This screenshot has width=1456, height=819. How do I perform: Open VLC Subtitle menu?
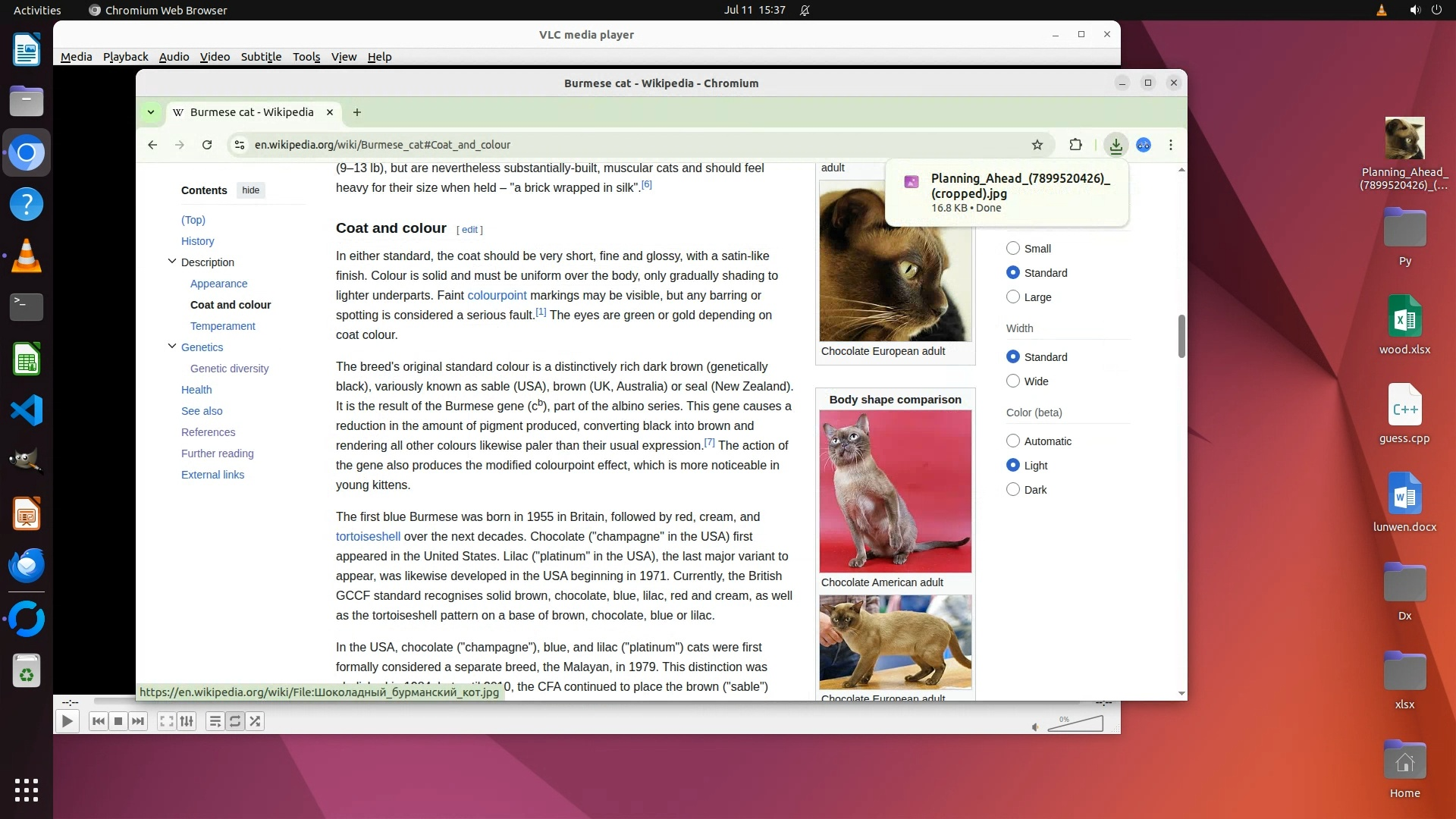[261, 57]
